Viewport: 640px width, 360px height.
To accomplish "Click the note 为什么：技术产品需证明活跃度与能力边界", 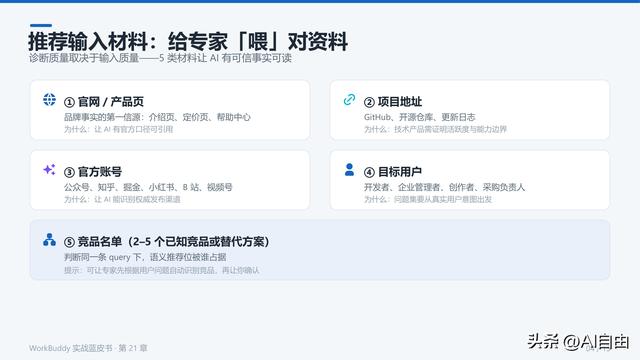I will (435, 129).
